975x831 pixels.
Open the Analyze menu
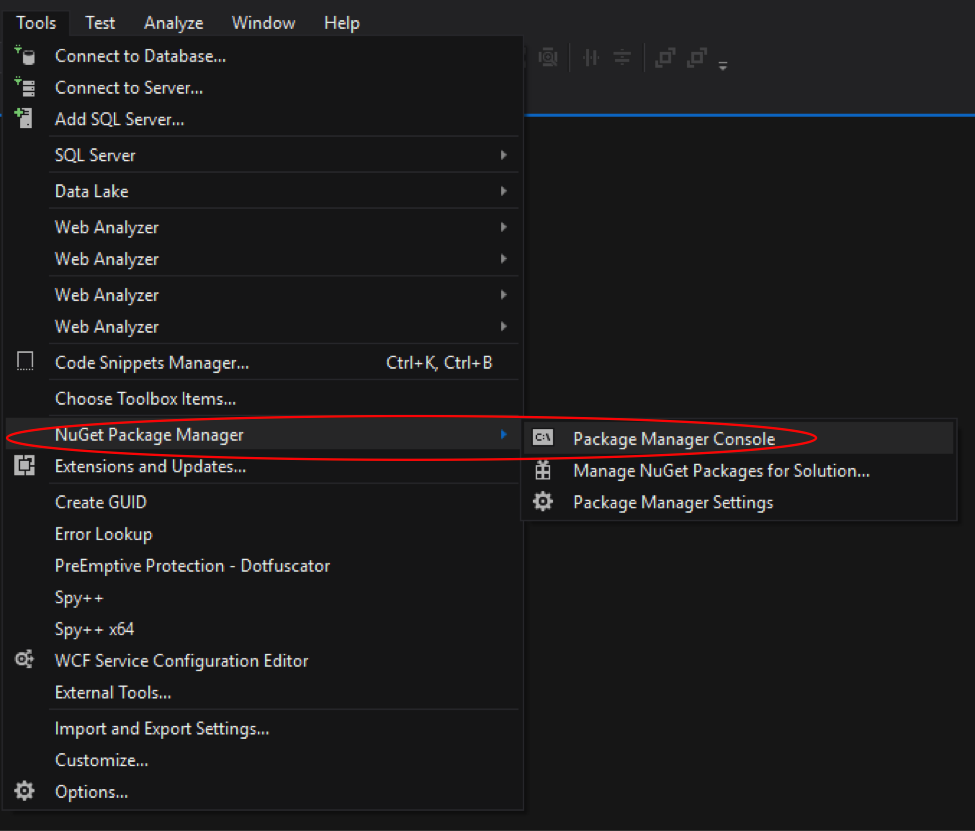pyautogui.click(x=173, y=22)
